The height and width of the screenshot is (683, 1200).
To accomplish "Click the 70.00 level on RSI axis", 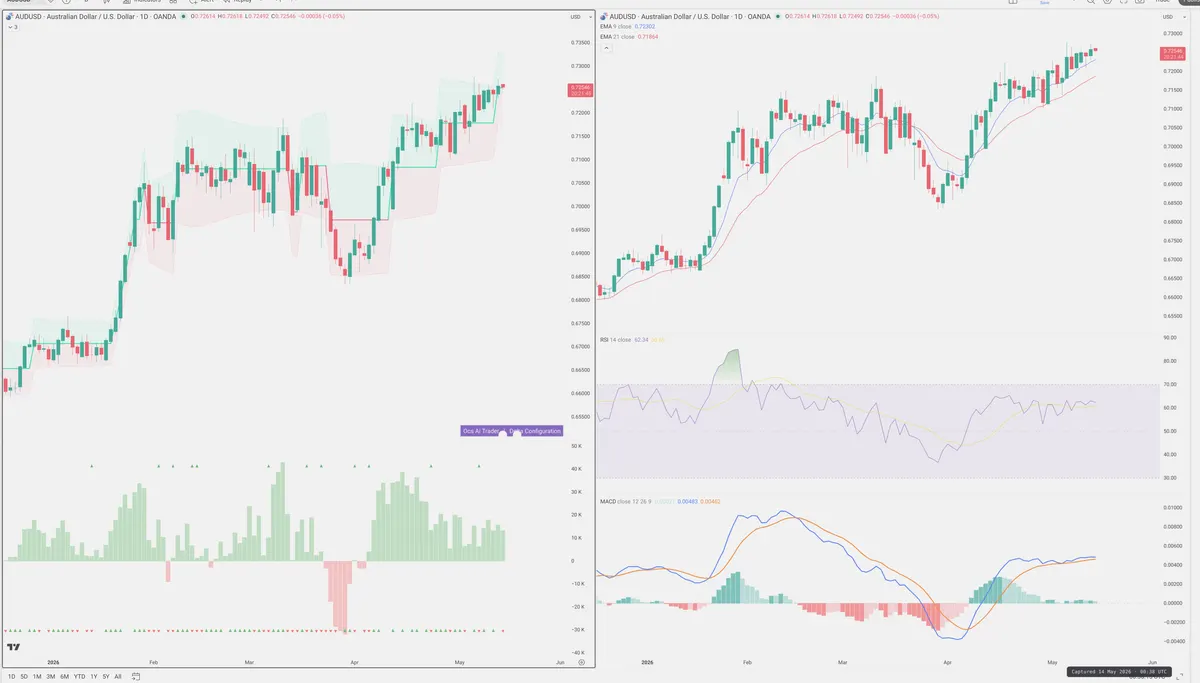I will [1169, 385].
